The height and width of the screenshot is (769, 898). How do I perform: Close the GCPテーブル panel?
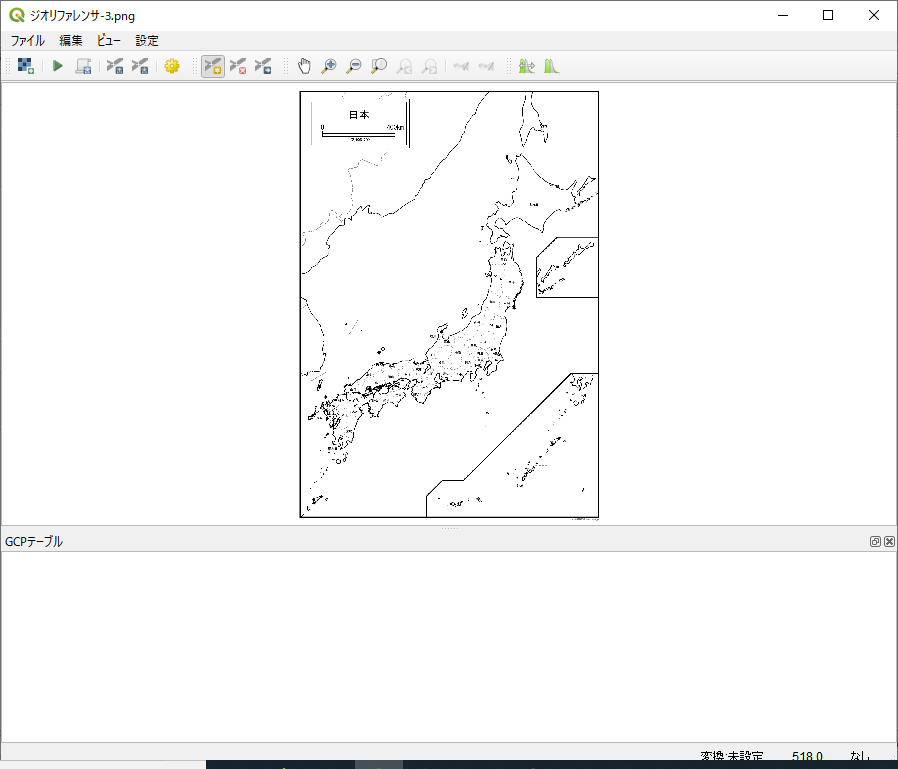889,542
